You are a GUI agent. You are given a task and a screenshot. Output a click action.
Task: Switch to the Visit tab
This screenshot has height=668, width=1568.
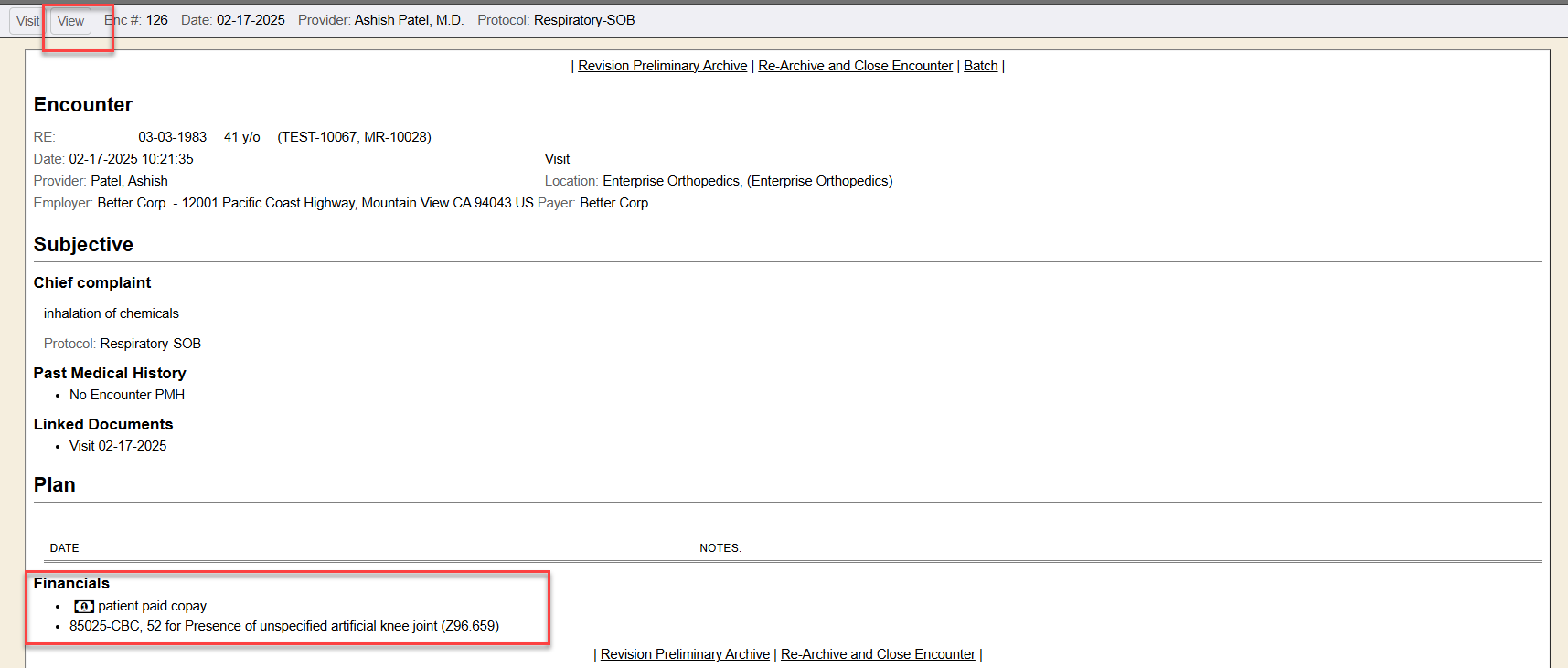click(x=27, y=21)
